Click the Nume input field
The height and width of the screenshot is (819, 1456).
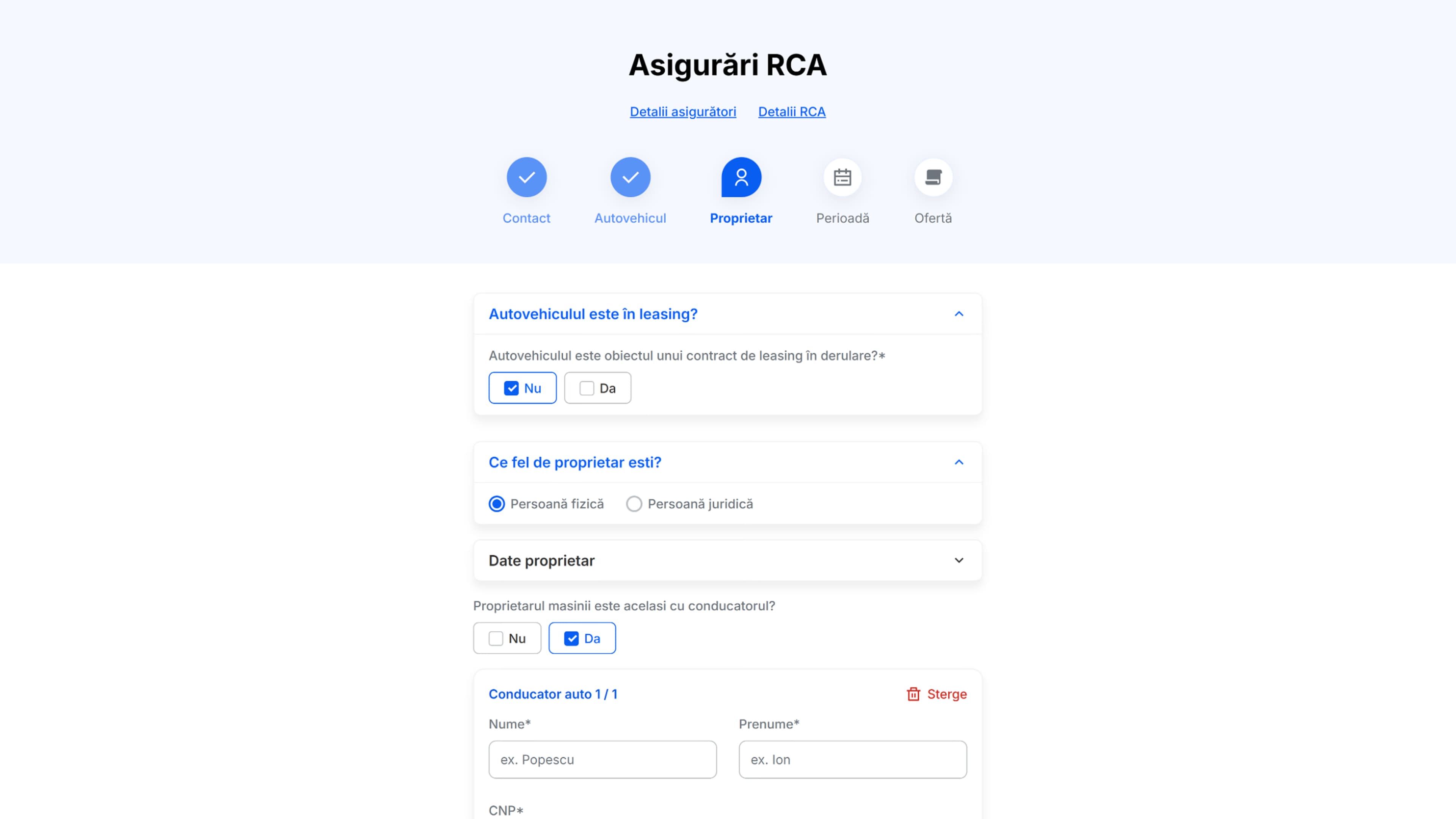point(602,759)
